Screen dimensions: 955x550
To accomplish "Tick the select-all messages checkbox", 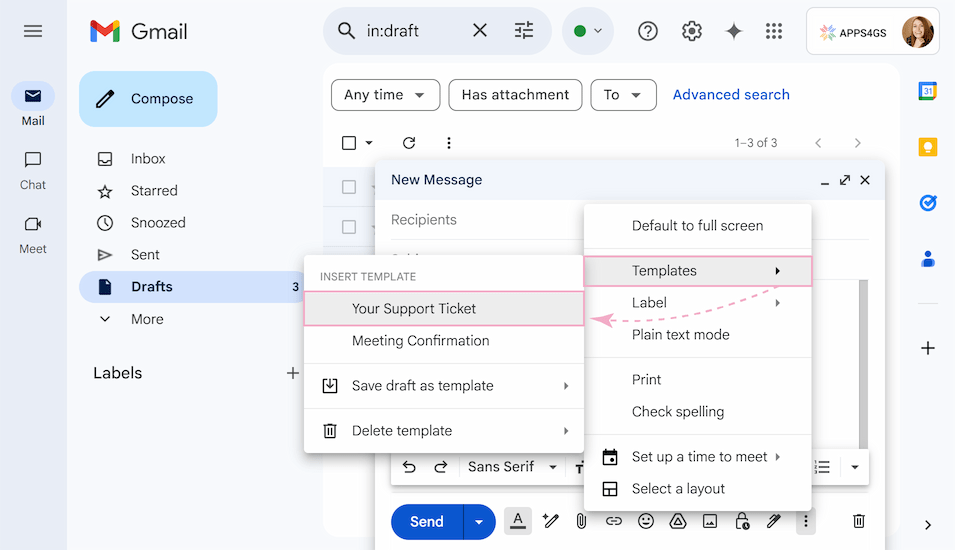I will [x=349, y=143].
